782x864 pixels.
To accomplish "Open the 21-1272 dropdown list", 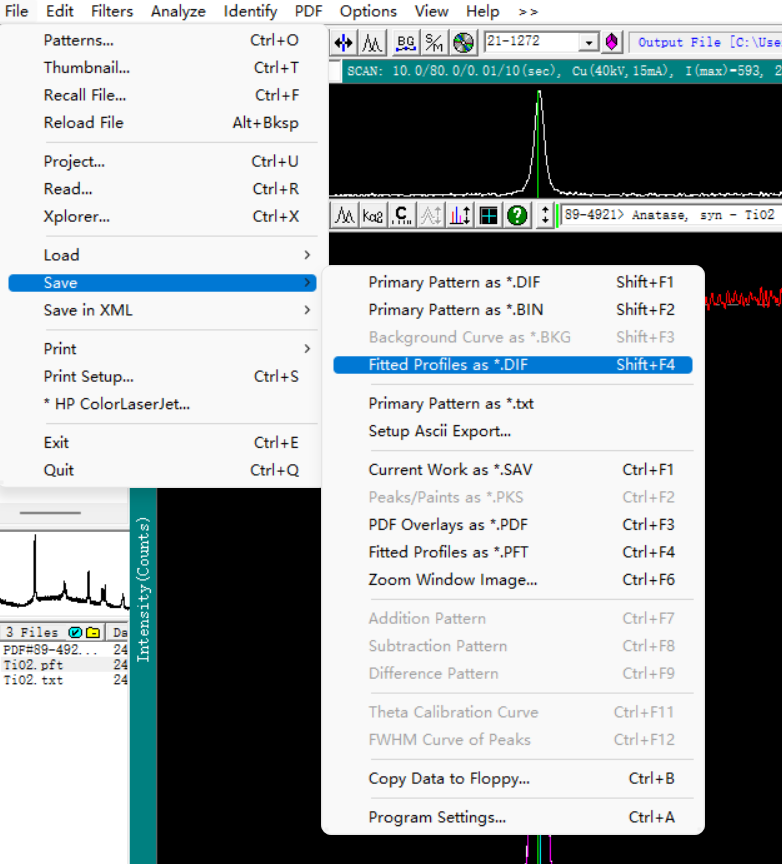I will tap(588, 42).
